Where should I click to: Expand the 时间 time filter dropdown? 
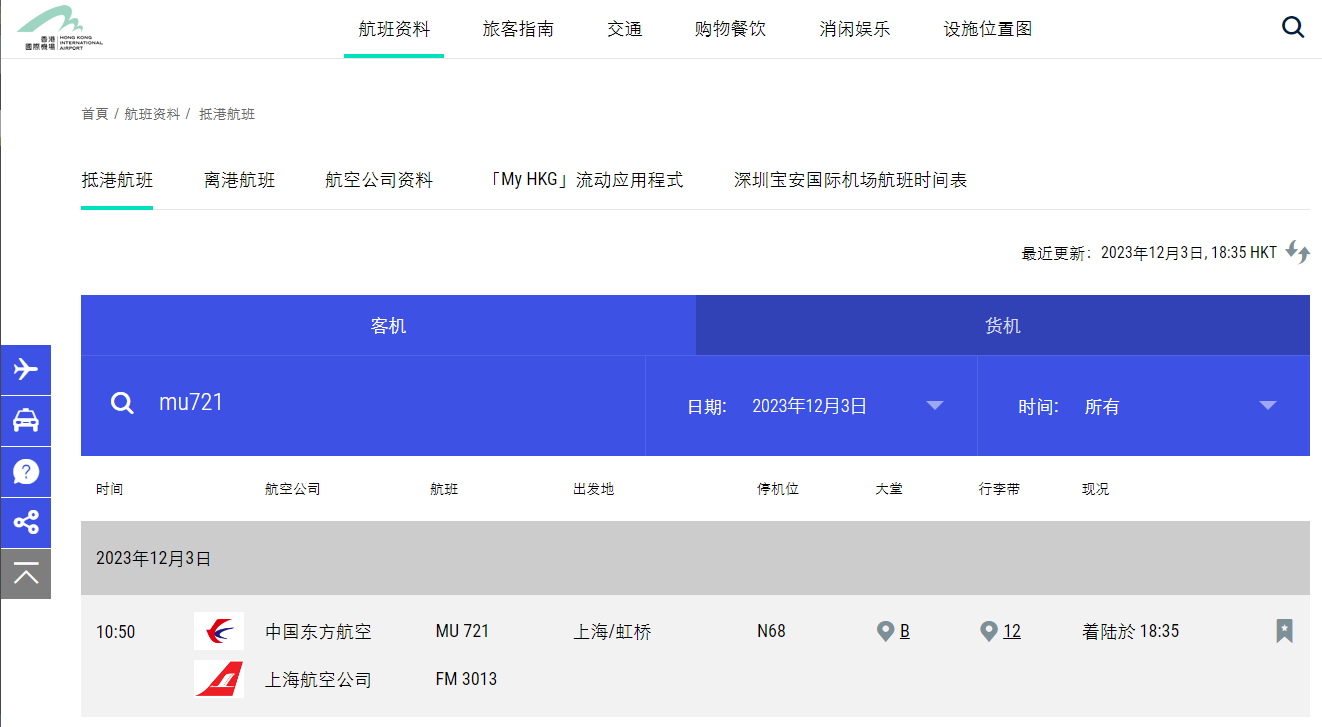coord(1267,406)
